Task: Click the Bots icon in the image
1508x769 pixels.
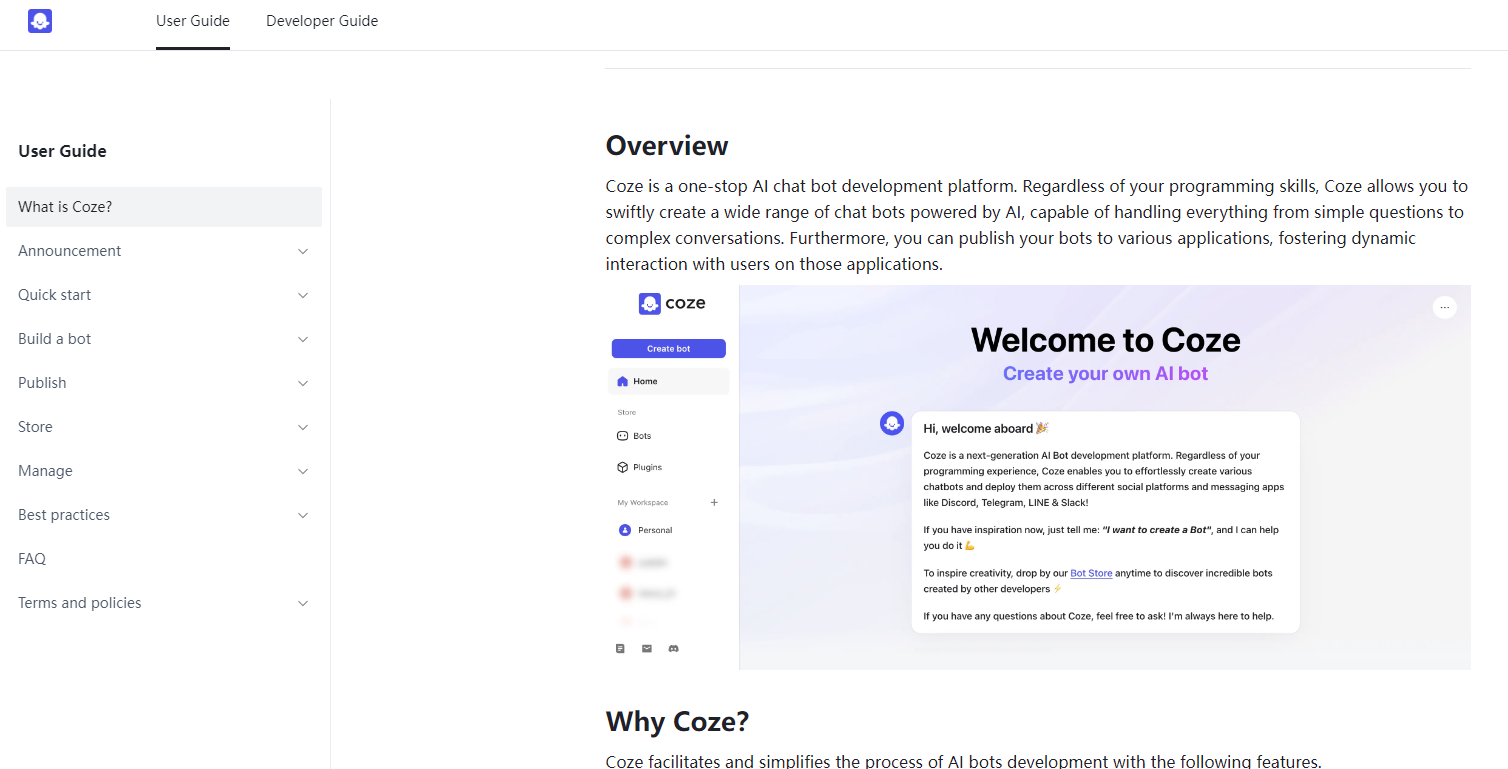Action: pos(622,436)
